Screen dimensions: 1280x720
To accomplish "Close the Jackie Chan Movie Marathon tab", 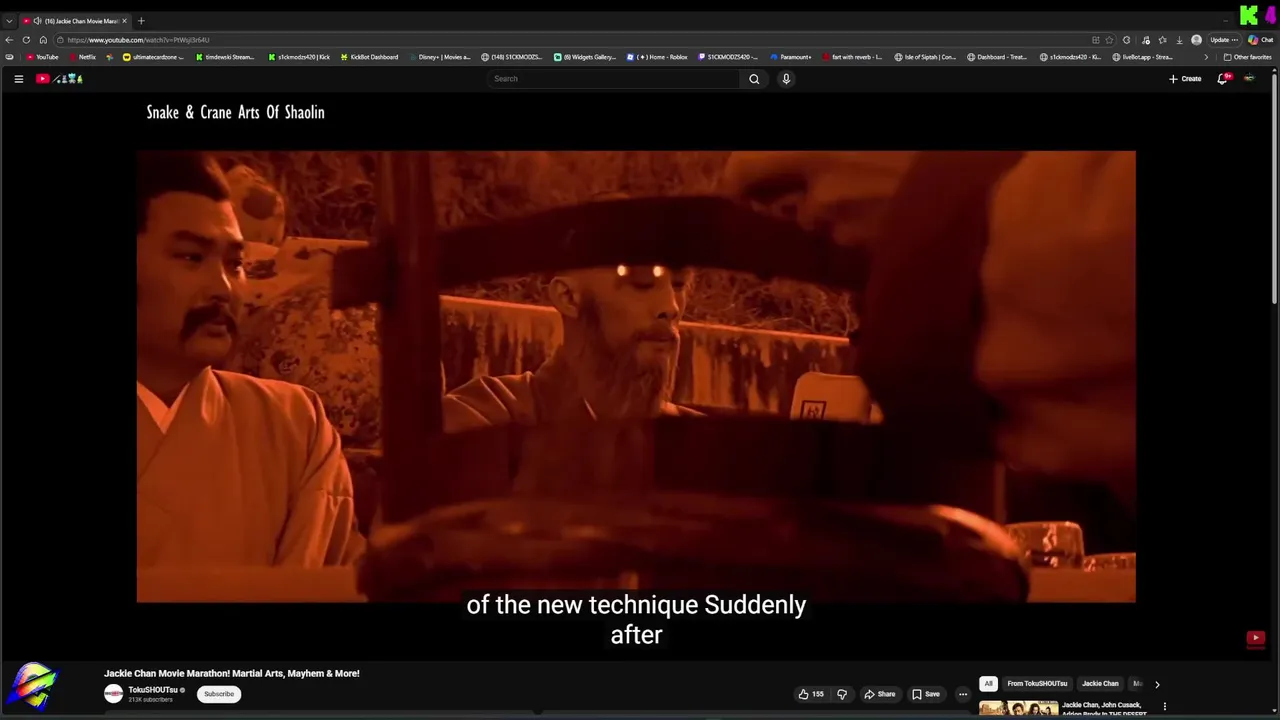I will (125, 21).
